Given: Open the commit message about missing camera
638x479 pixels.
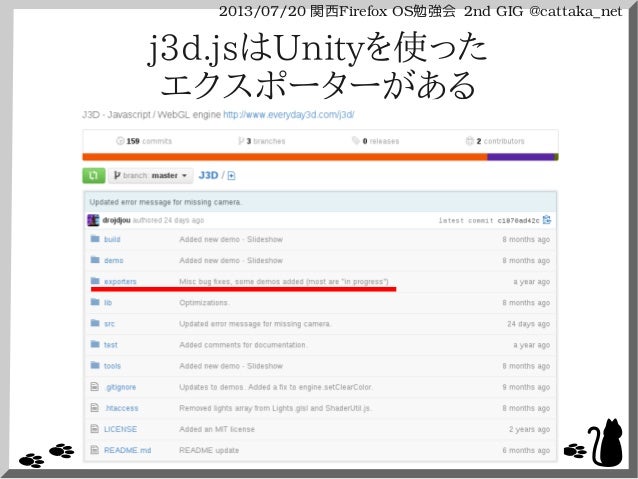Looking at the screenshot, I should click(x=165, y=202).
